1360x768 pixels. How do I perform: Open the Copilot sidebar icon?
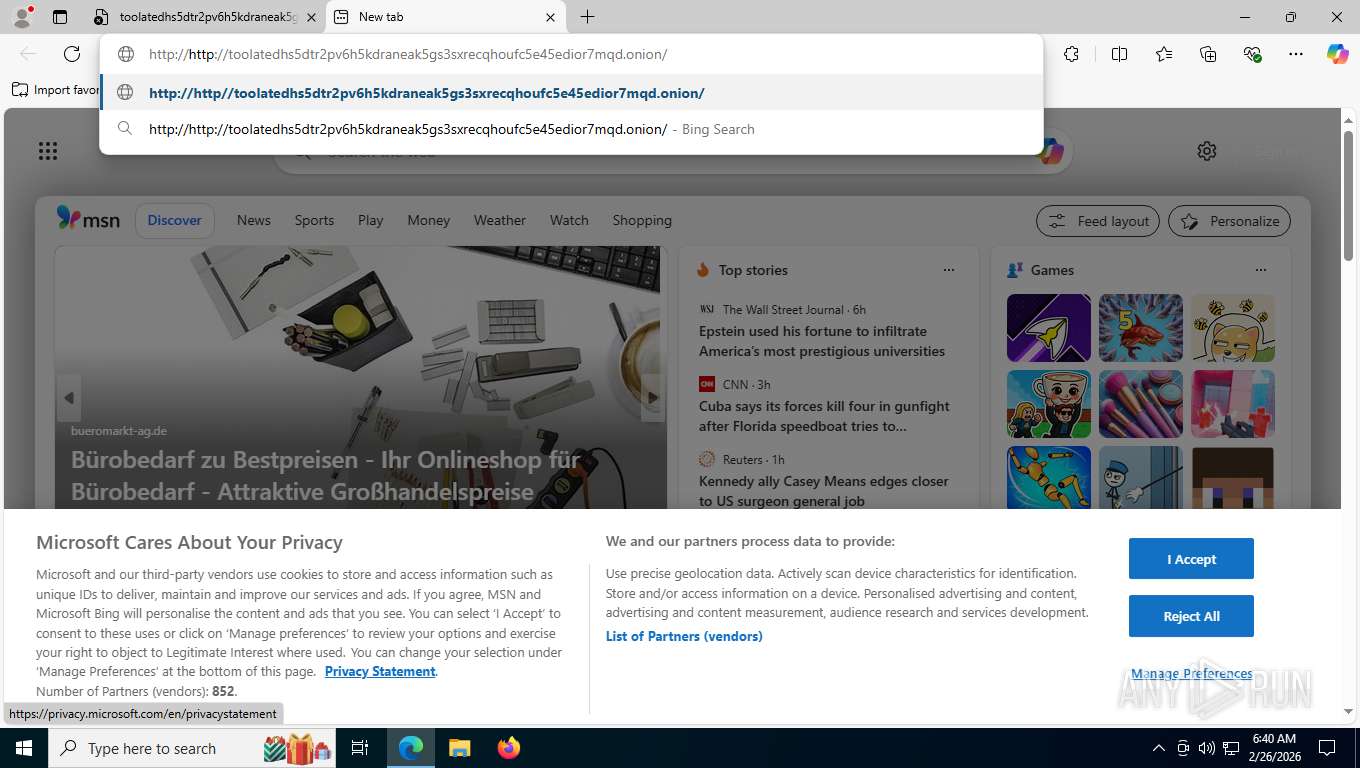tap(1338, 54)
